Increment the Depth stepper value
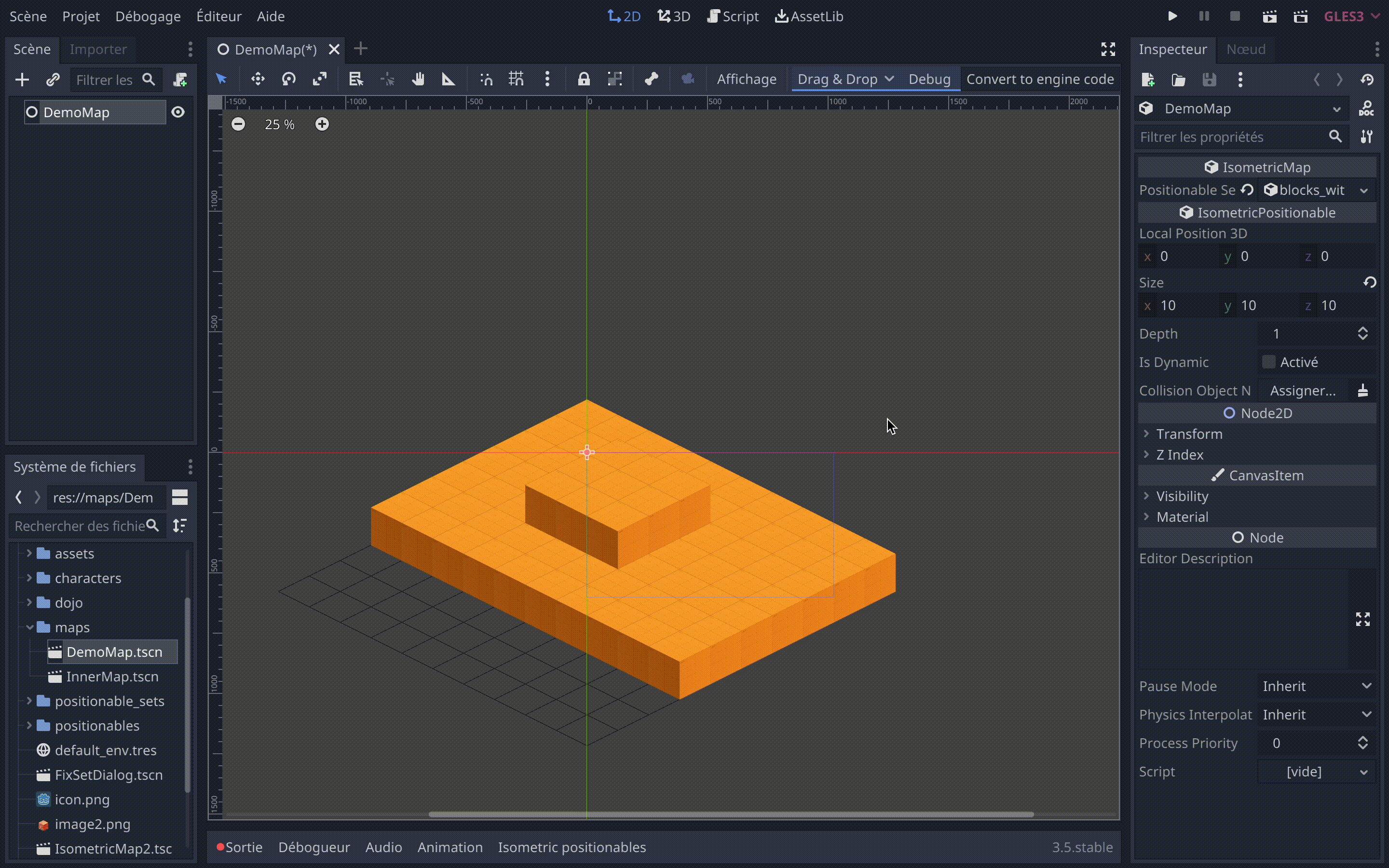The image size is (1389, 868). point(1362,329)
